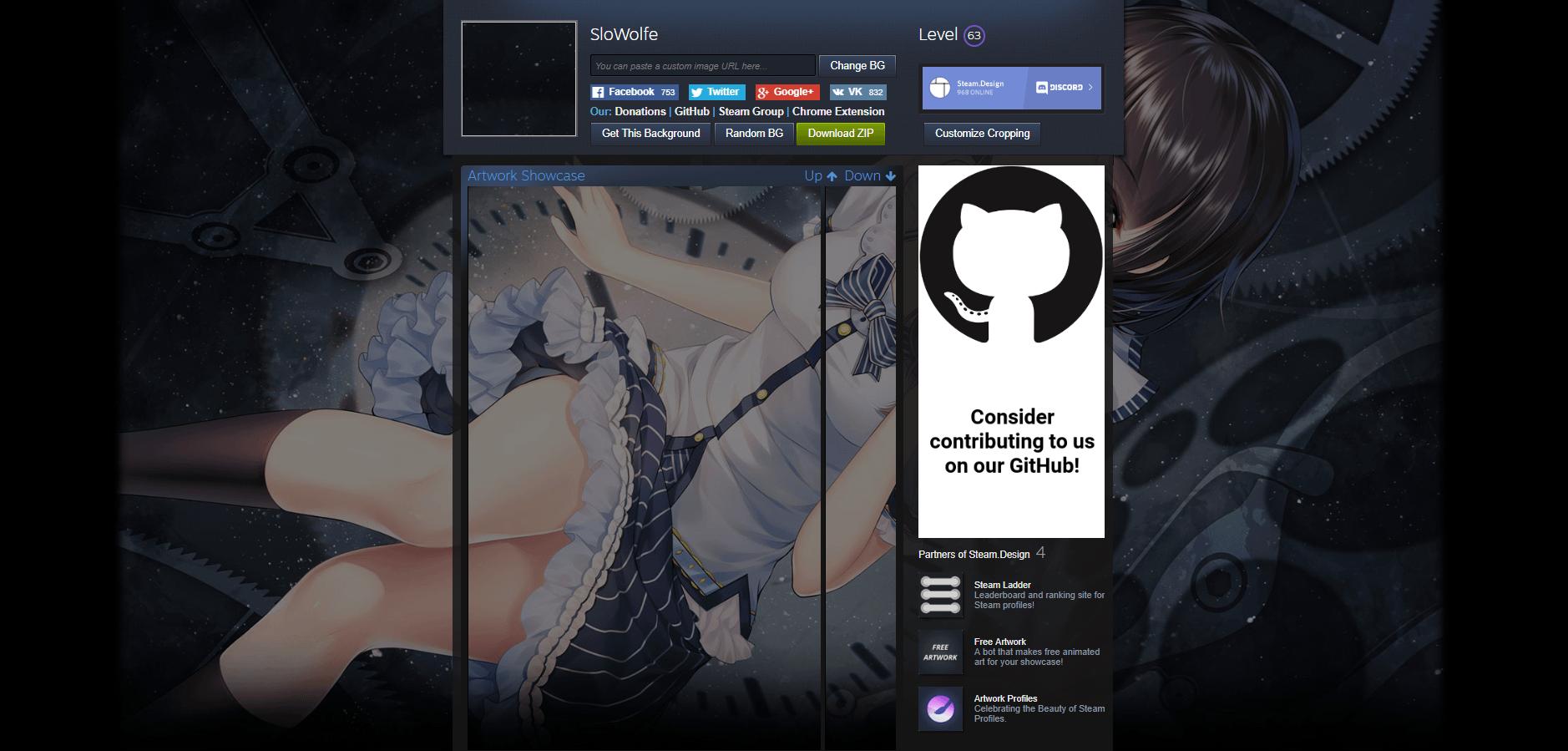
Task: Click Artwork Showcase heading
Action: (x=526, y=175)
